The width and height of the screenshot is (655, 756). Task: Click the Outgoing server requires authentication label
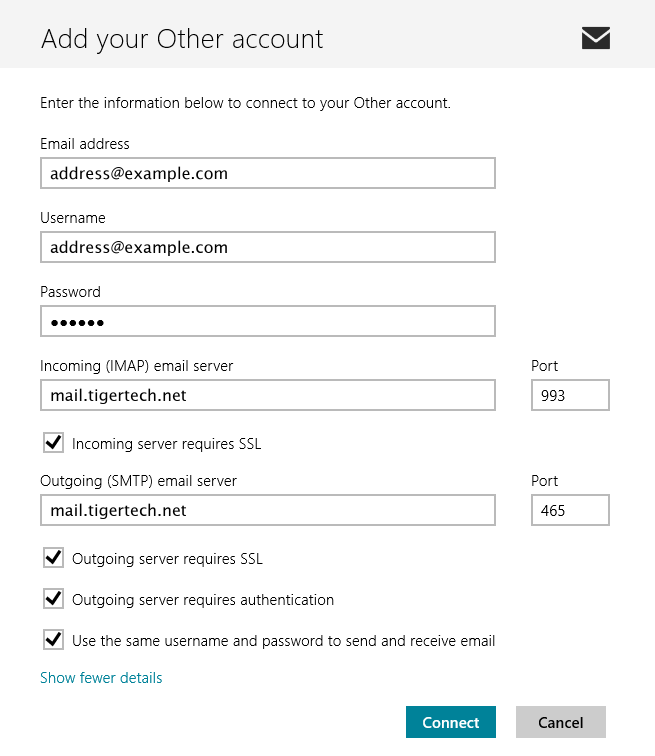pyautogui.click(x=203, y=600)
